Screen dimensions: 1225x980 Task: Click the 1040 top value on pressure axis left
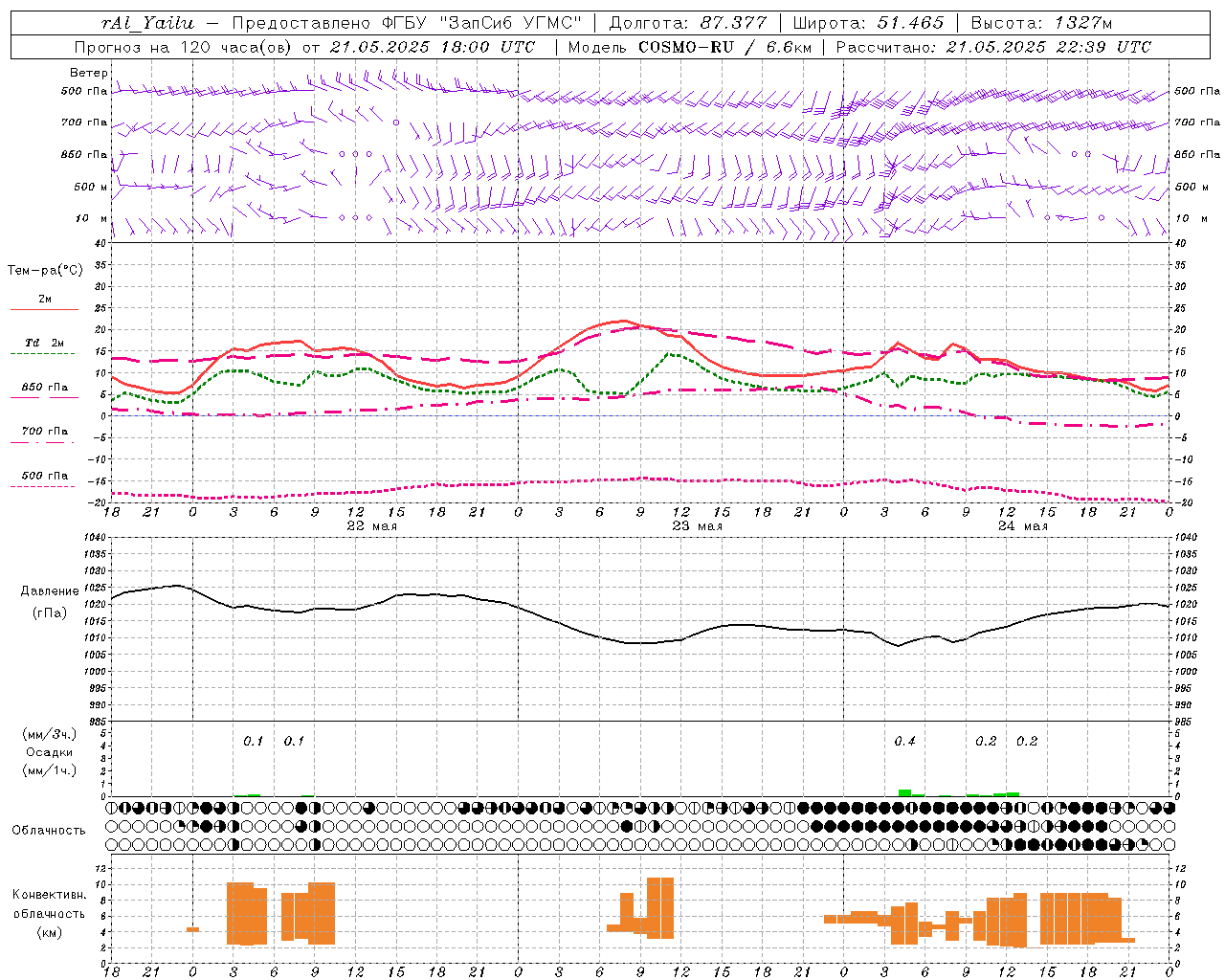coord(95,538)
